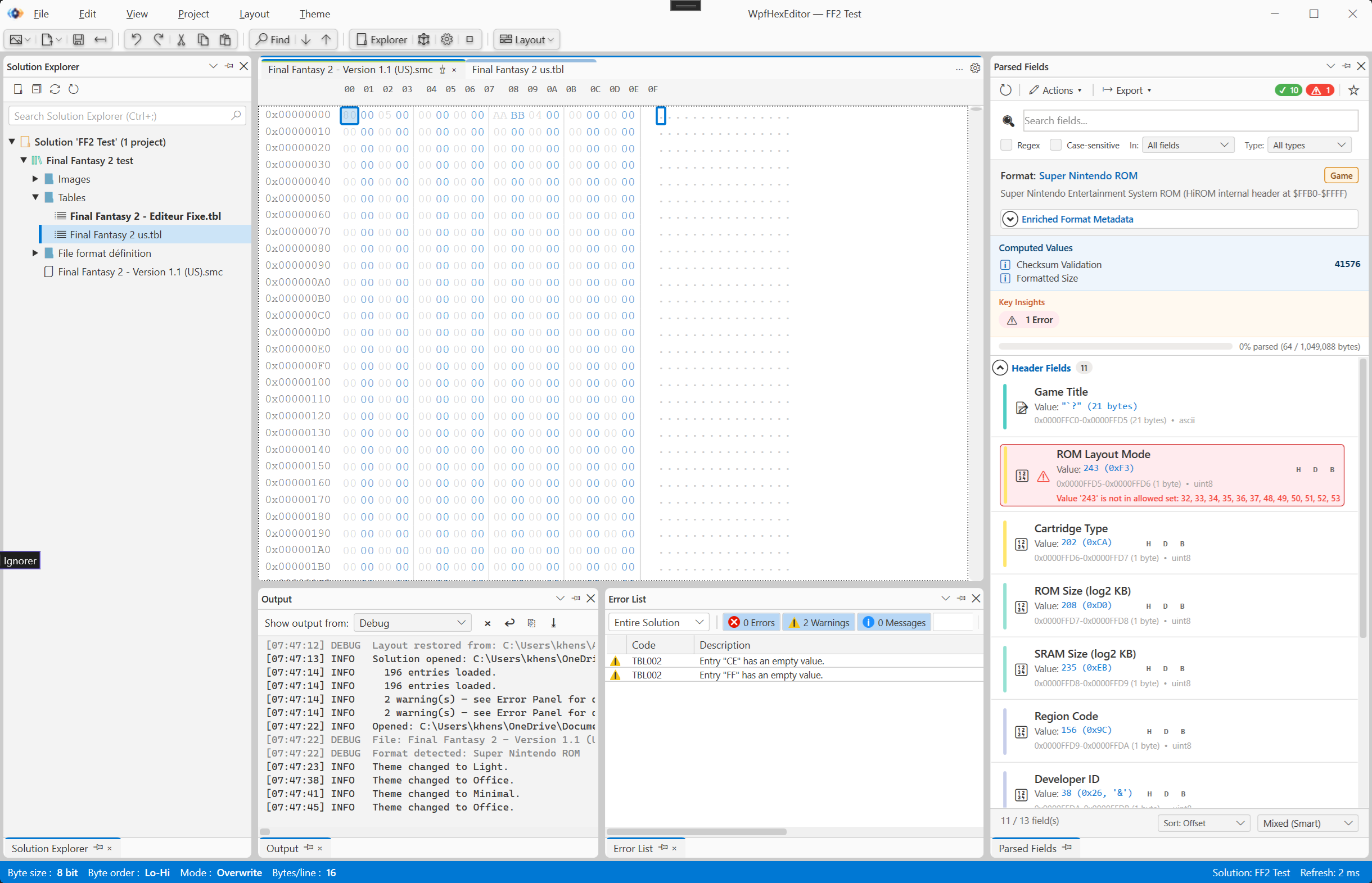Click the new file icon in Solution Explorer
This screenshot has height=883, width=1372.
pos(19,89)
